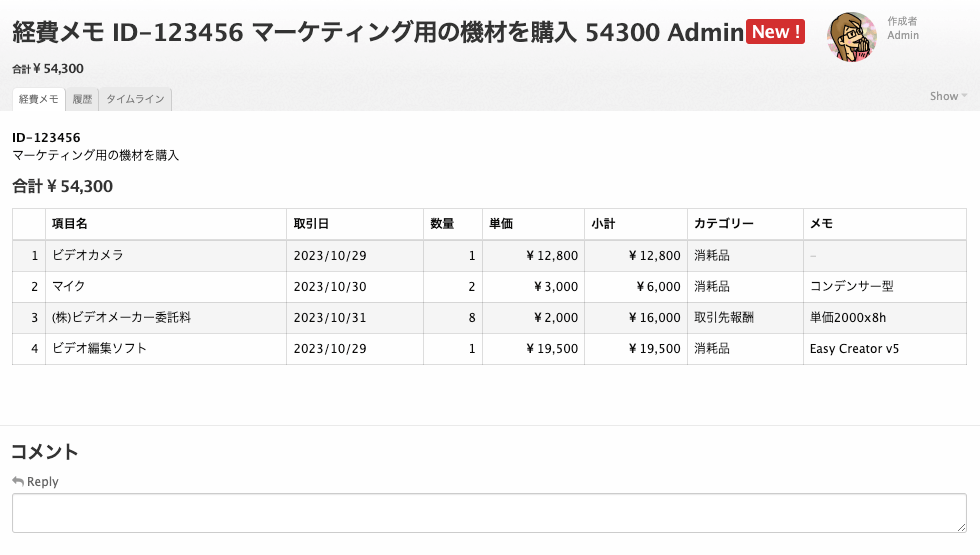Click the マイク item cell

[x=166, y=287]
